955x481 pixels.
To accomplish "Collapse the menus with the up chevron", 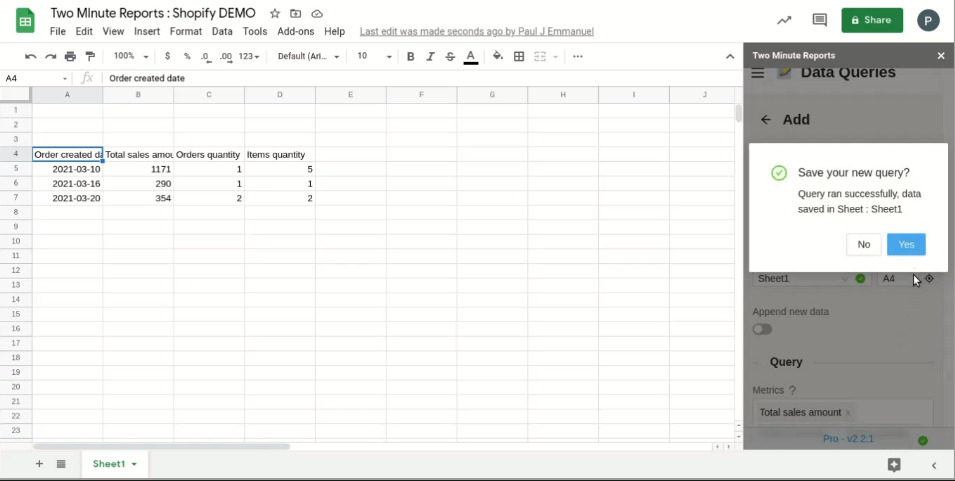I will (730, 56).
